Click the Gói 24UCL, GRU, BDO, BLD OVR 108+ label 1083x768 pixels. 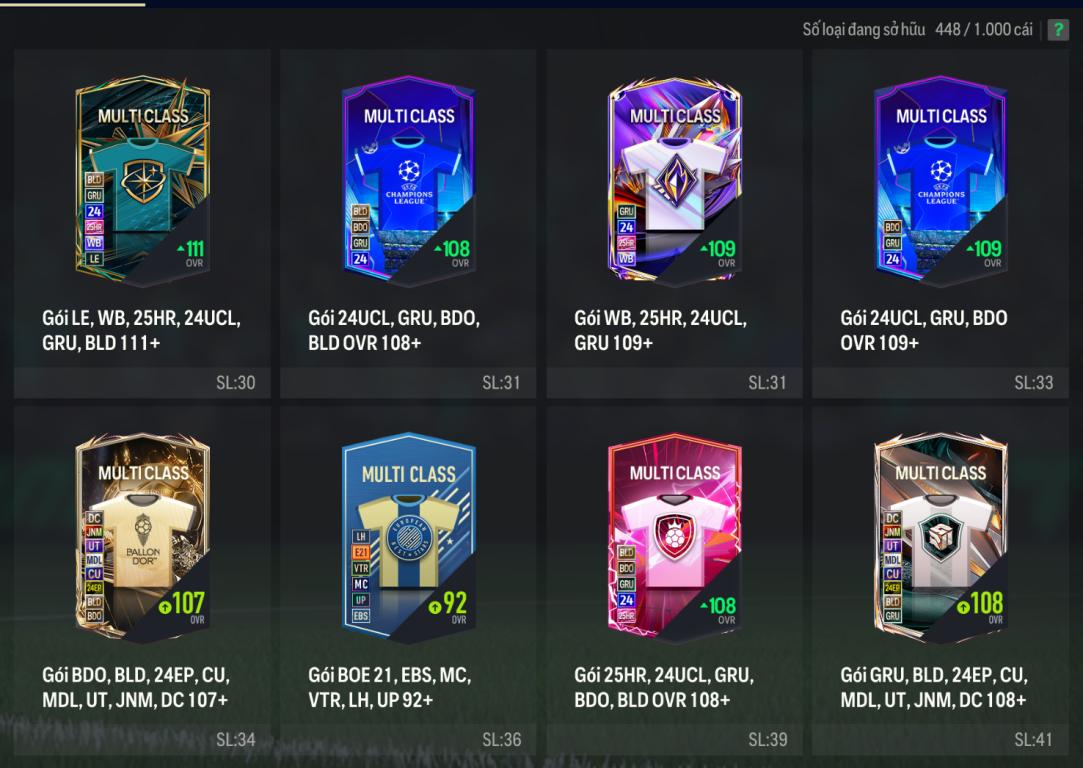[394, 330]
